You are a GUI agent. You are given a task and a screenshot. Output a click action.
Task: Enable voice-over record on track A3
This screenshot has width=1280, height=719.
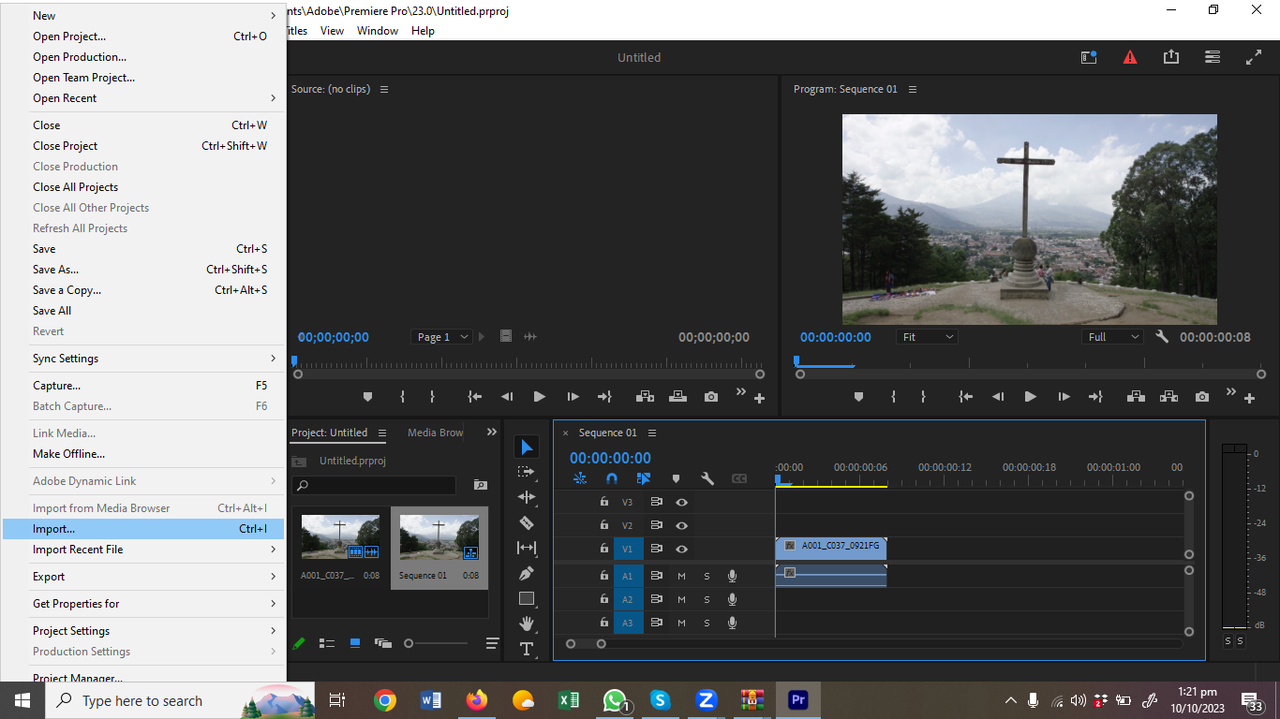point(733,623)
